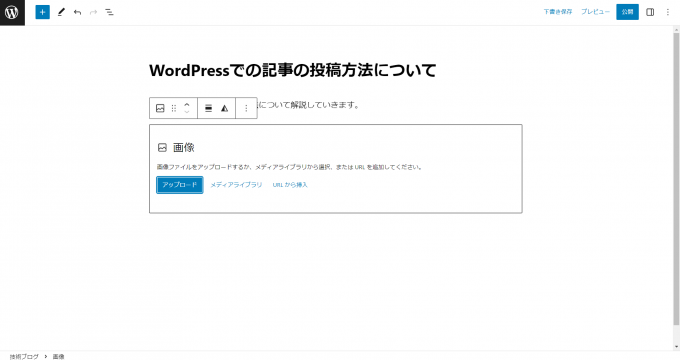The image size is (680, 360).
Task: Open the block inserter plus button
Action: point(42,12)
